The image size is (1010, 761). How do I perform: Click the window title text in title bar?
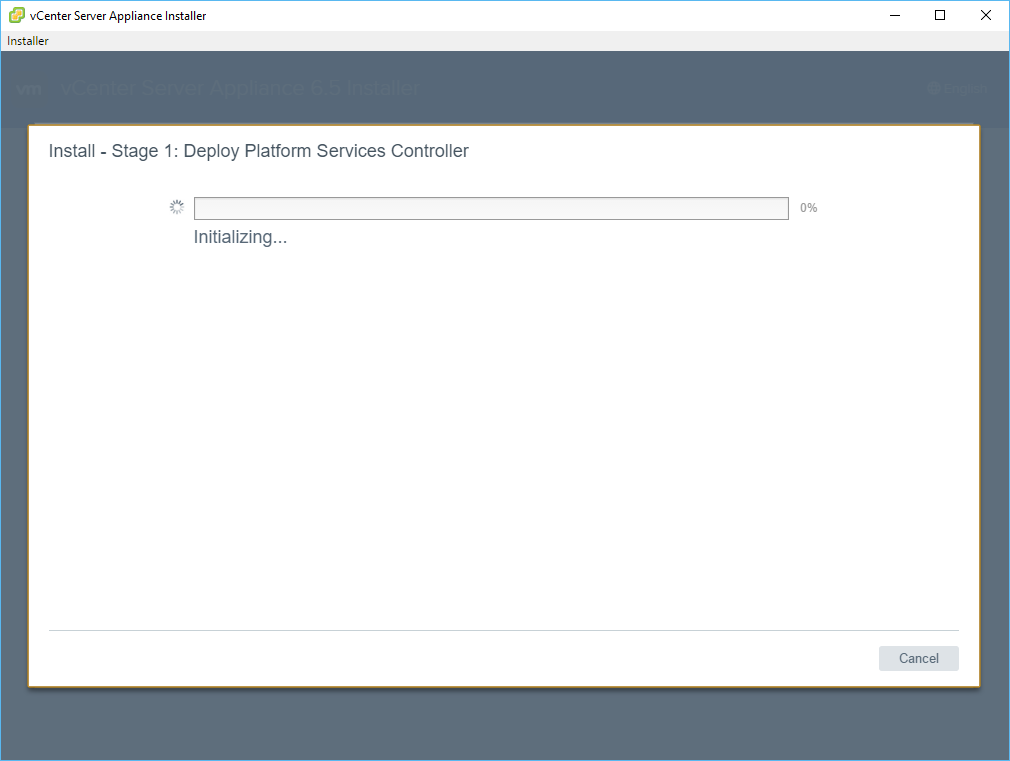[x=118, y=16]
